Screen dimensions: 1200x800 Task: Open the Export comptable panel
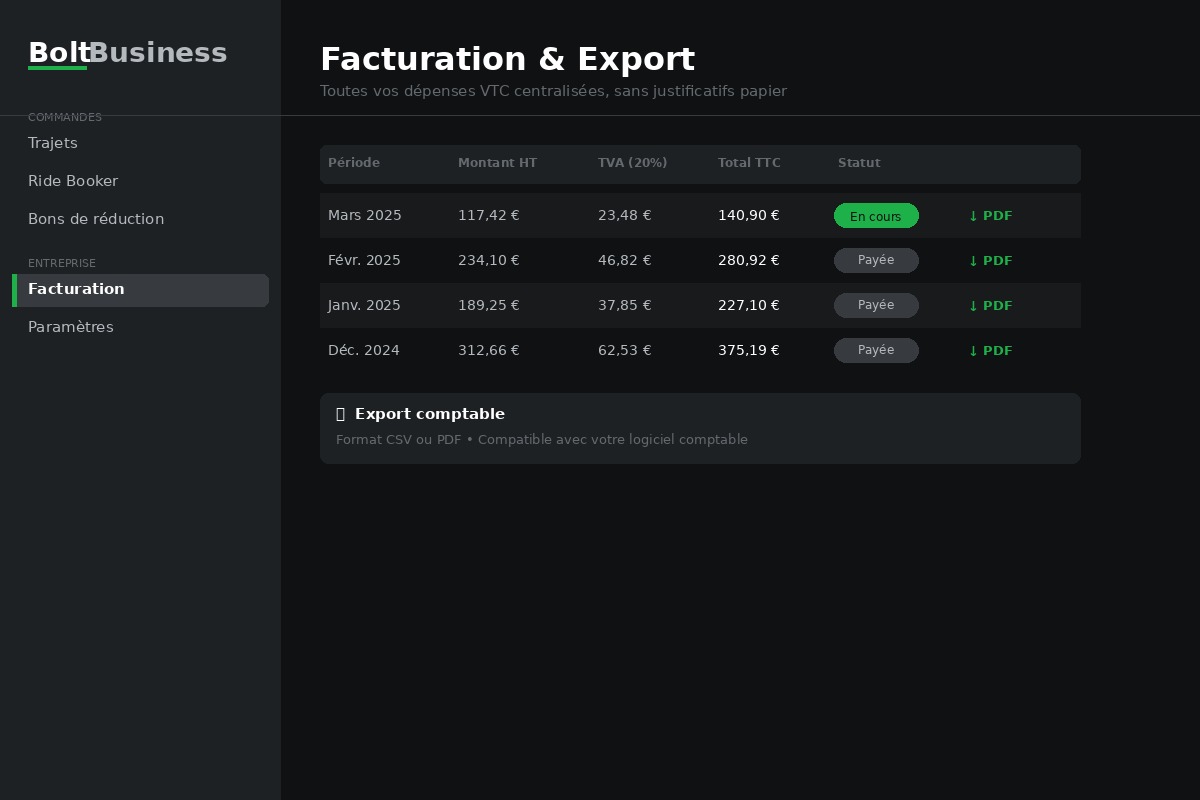(x=700, y=428)
